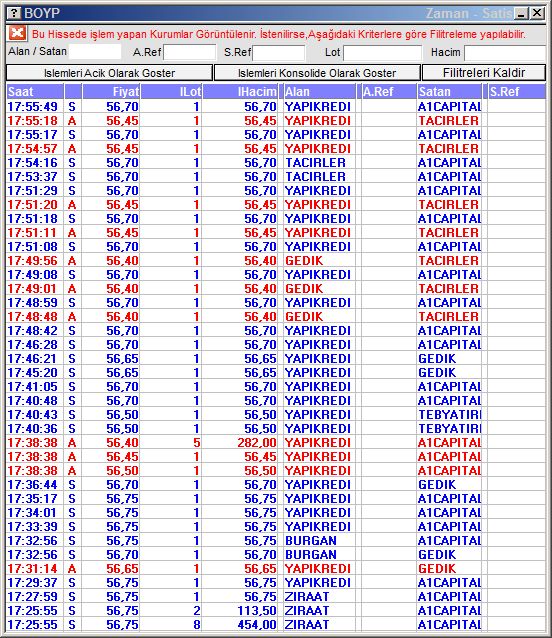This screenshot has height=638, width=552.
Task: Click TEBYATIRI seller in 17:40:36 row
Action: click(x=449, y=429)
